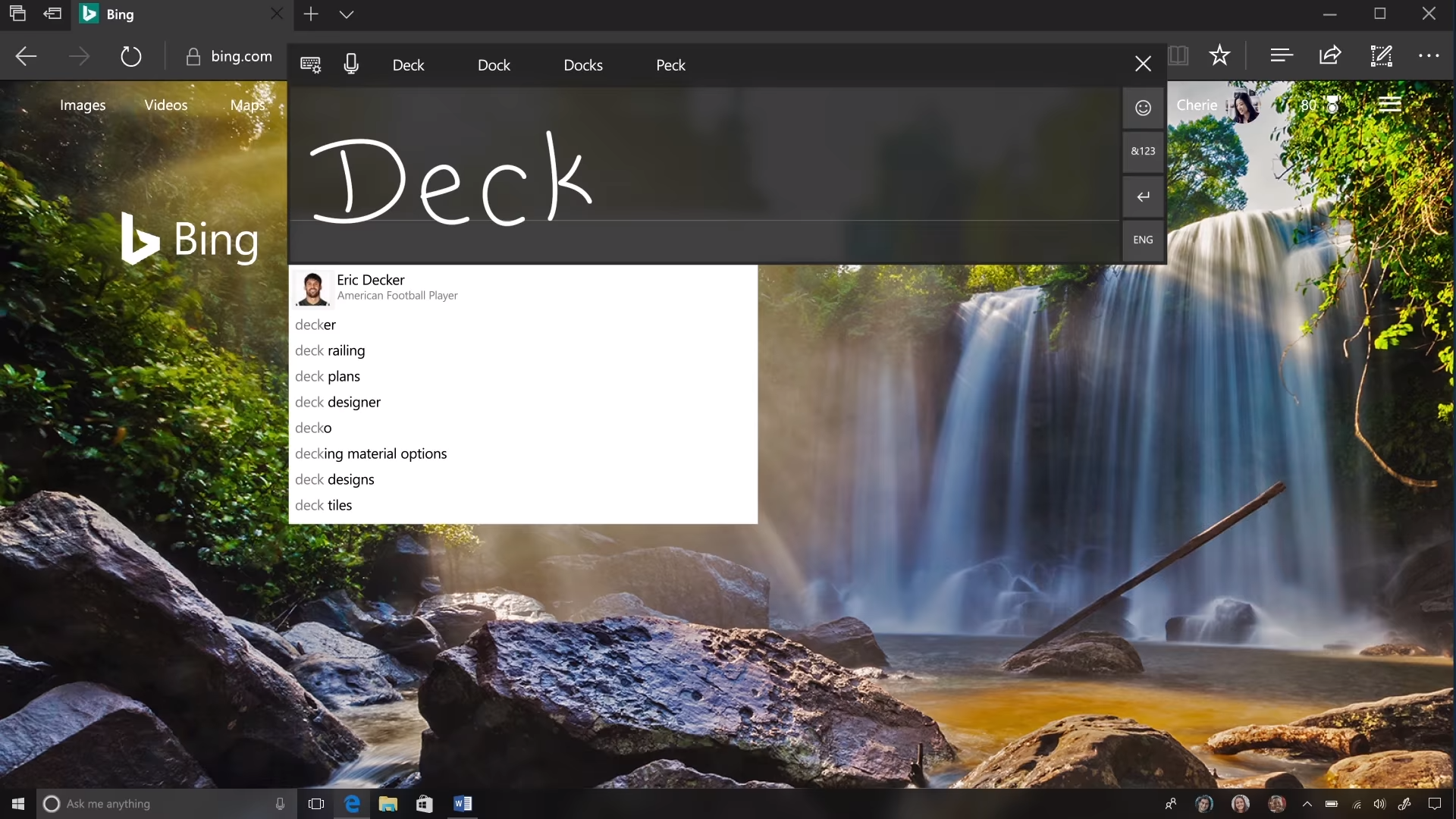The height and width of the screenshot is (819, 1456).
Task: Click the site lock icon
Action: point(193,56)
